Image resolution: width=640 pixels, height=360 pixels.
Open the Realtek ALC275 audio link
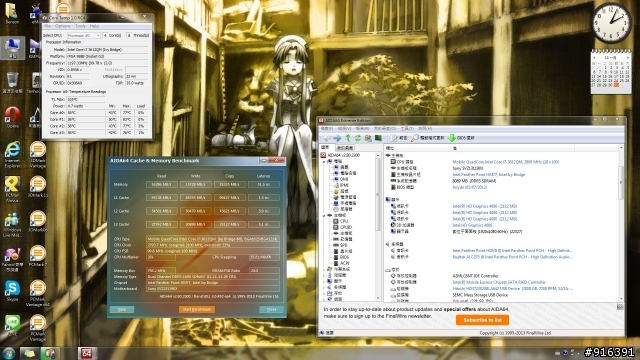[x=512, y=257]
